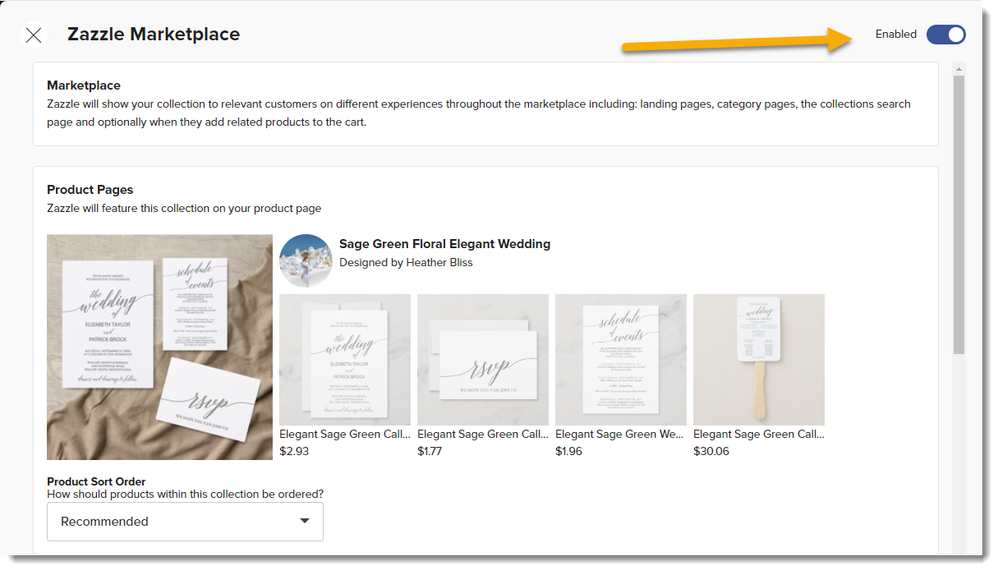Click Elegant Sage Green We... product name

(x=619, y=434)
